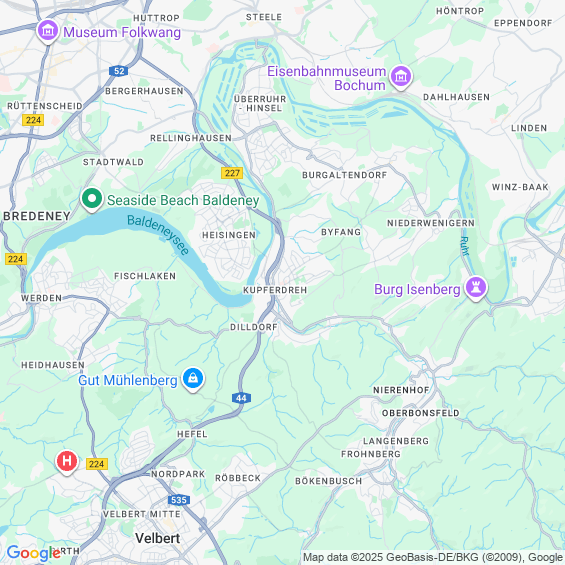Click the Museum Folkwang museum pin icon
The image size is (565, 565).
(x=48, y=31)
